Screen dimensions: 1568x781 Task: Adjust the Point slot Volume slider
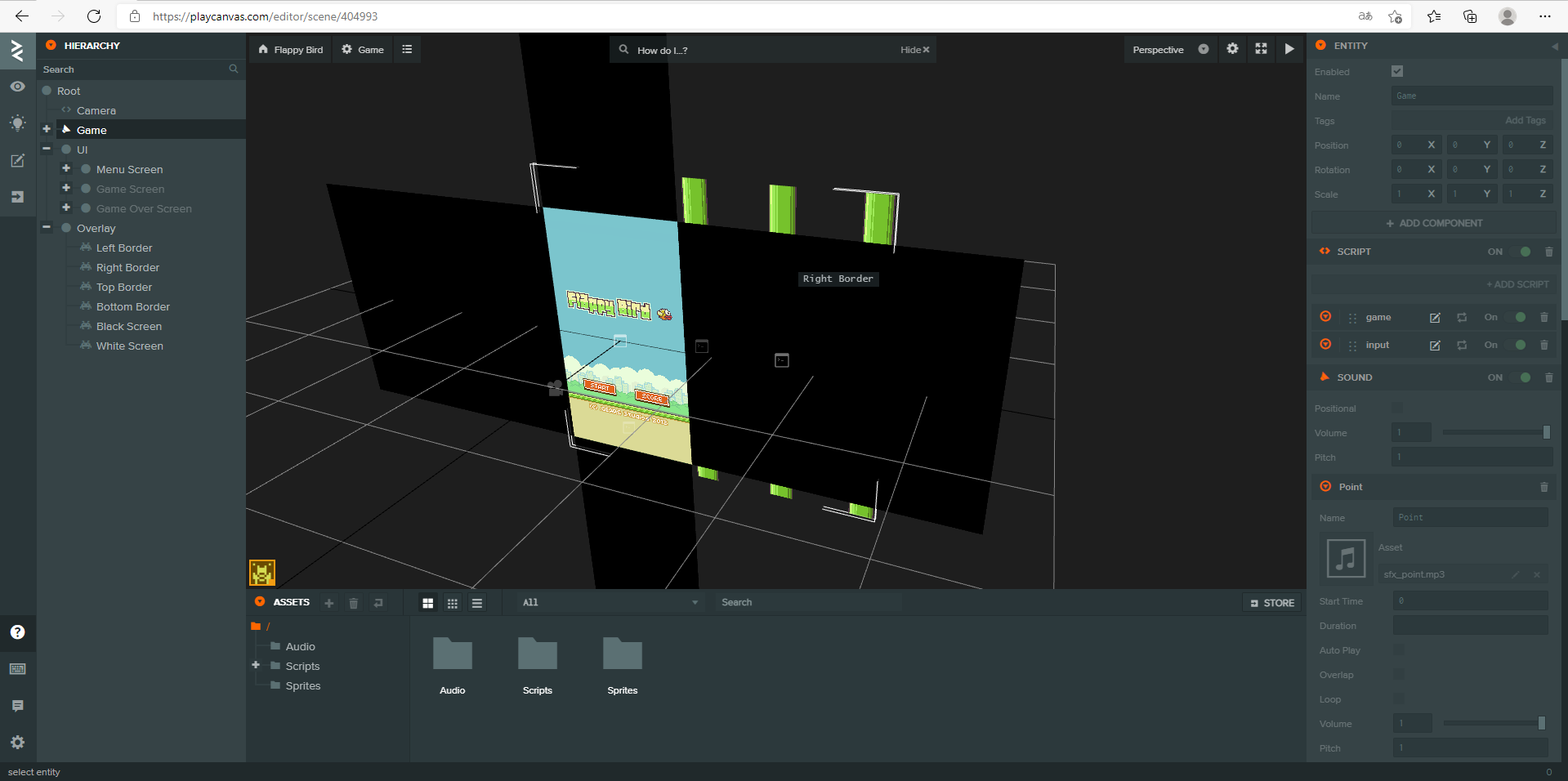pyautogui.click(x=1494, y=723)
